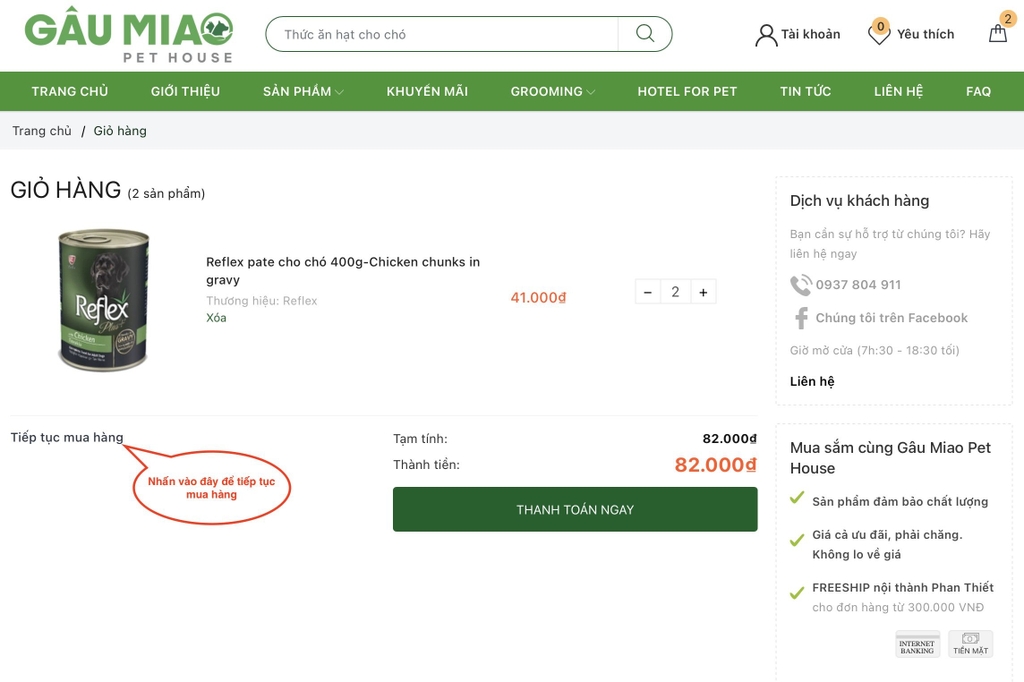Click the phone number 0937 804 911

tap(858, 285)
